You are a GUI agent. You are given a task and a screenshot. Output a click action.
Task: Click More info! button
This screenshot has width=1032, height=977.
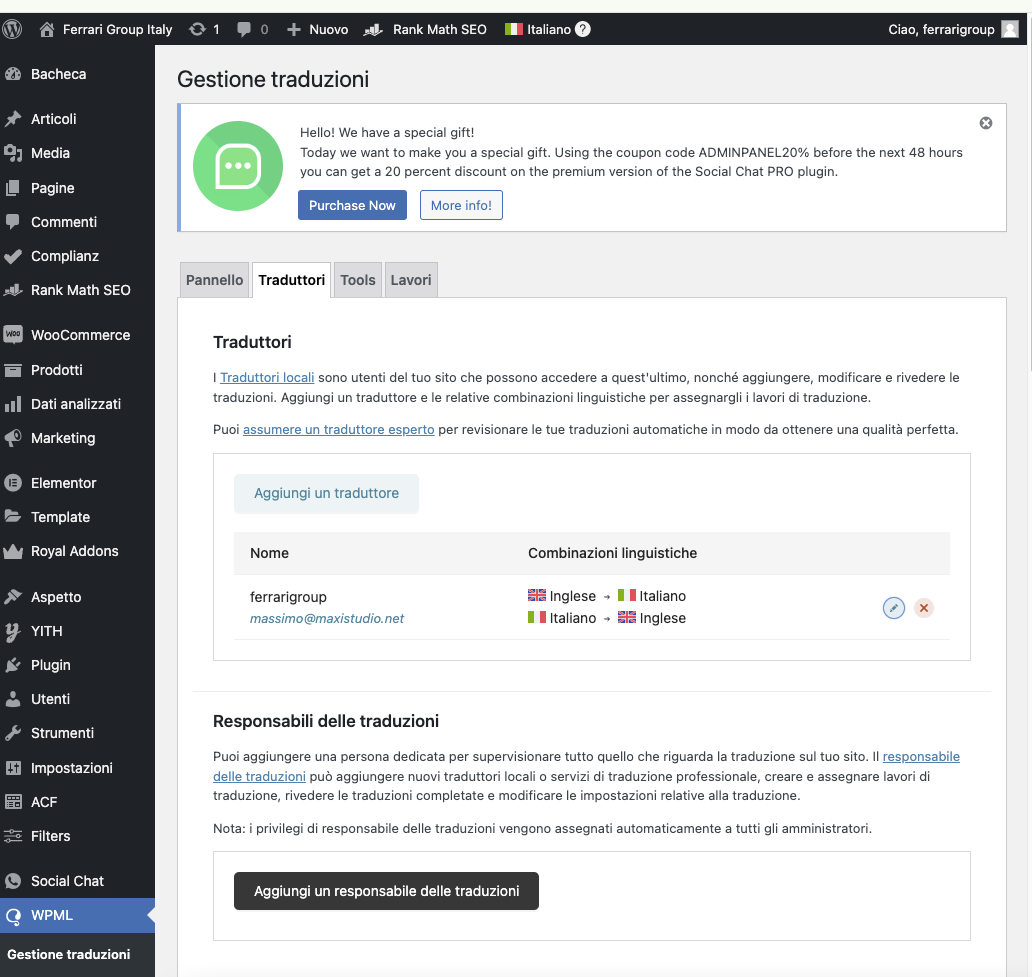[x=461, y=205]
